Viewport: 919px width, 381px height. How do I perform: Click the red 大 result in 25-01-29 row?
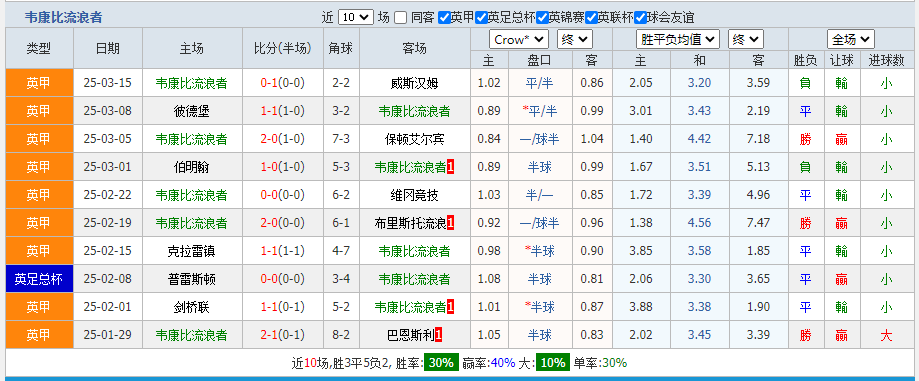[x=886, y=336]
